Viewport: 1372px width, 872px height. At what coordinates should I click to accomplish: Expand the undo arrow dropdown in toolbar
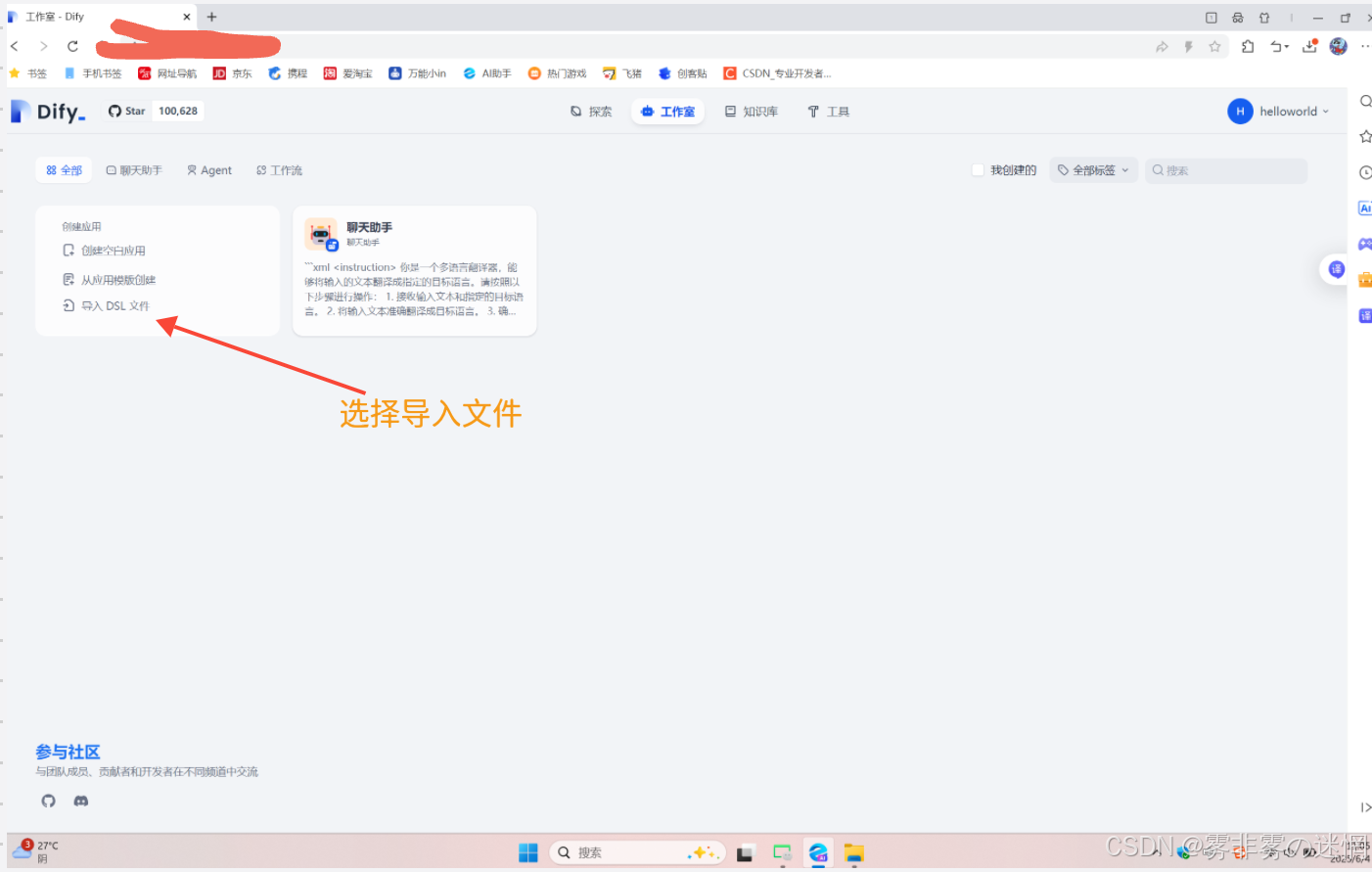[x=1280, y=46]
